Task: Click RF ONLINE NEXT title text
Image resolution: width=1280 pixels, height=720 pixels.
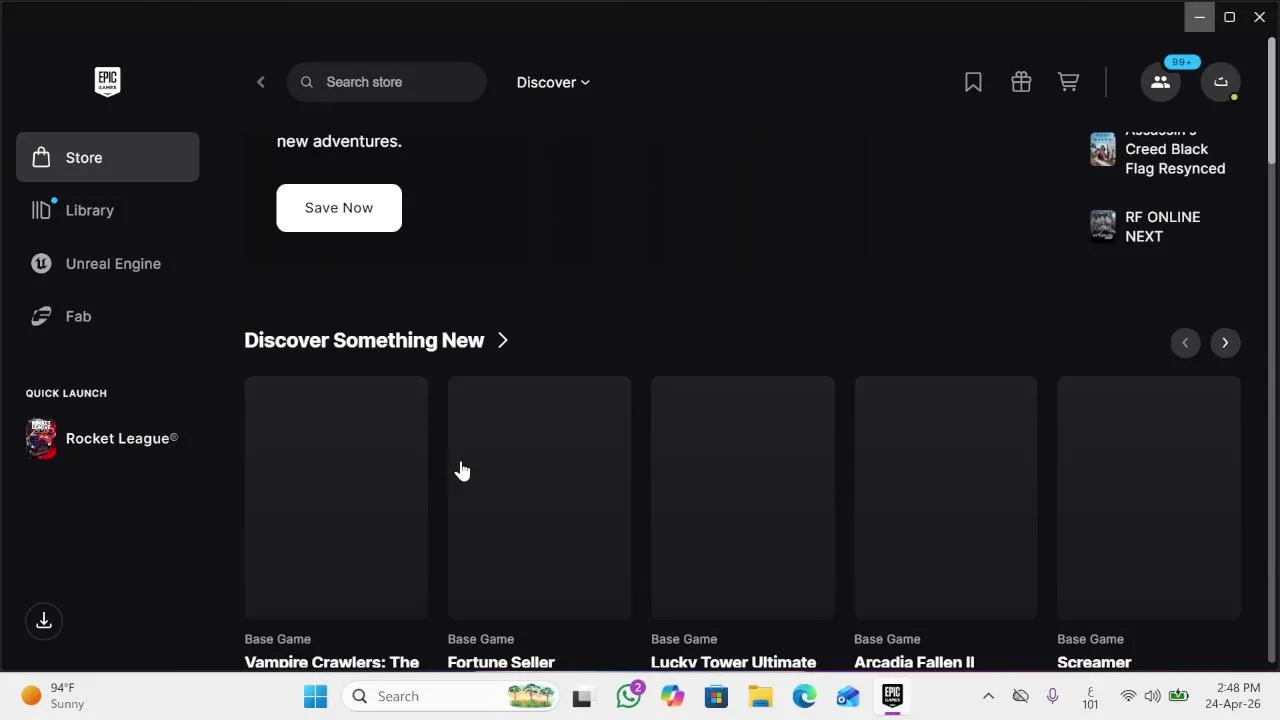Action: click(x=1162, y=227)
